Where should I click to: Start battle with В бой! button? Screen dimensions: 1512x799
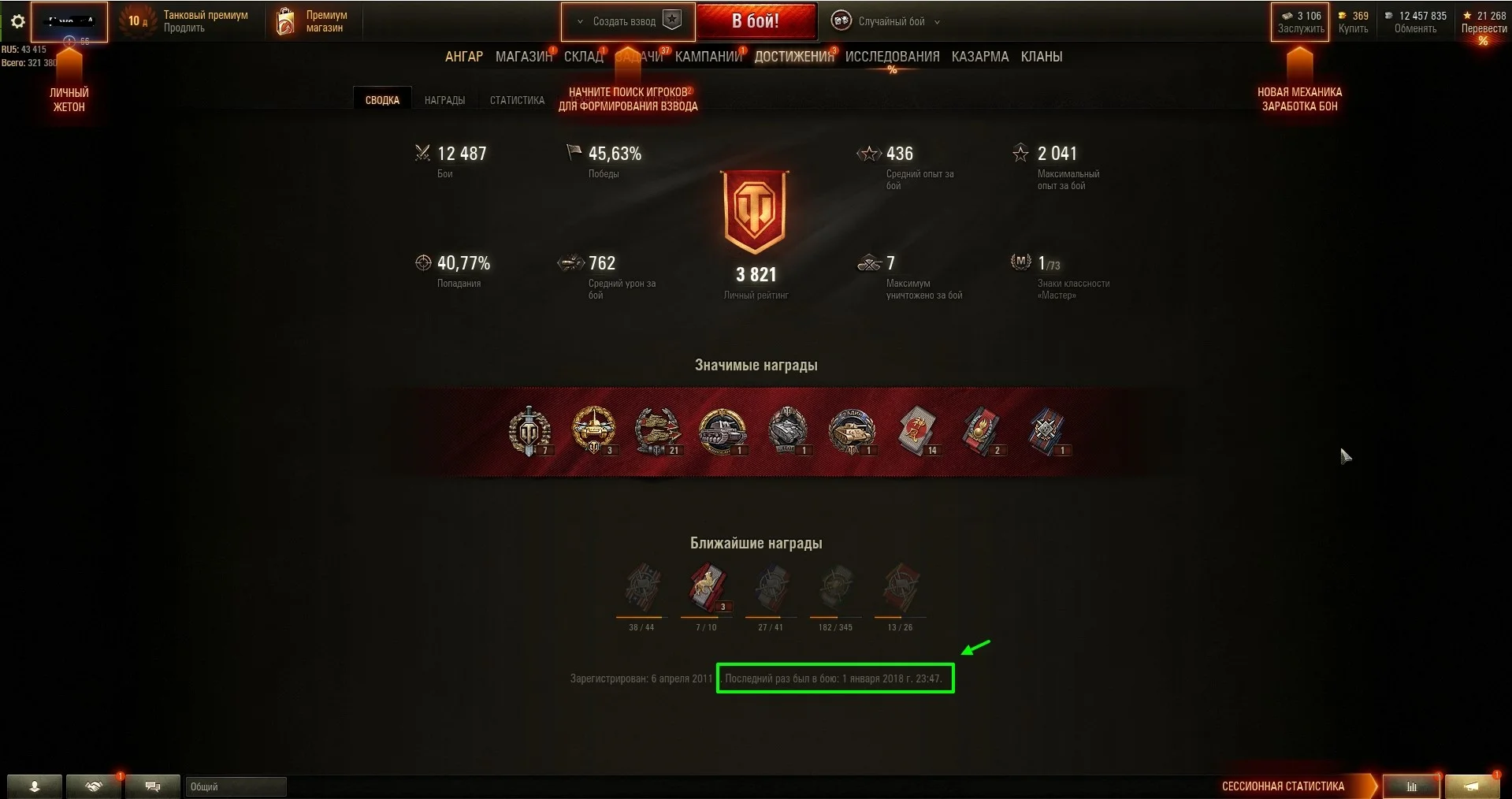pos(756,21)
